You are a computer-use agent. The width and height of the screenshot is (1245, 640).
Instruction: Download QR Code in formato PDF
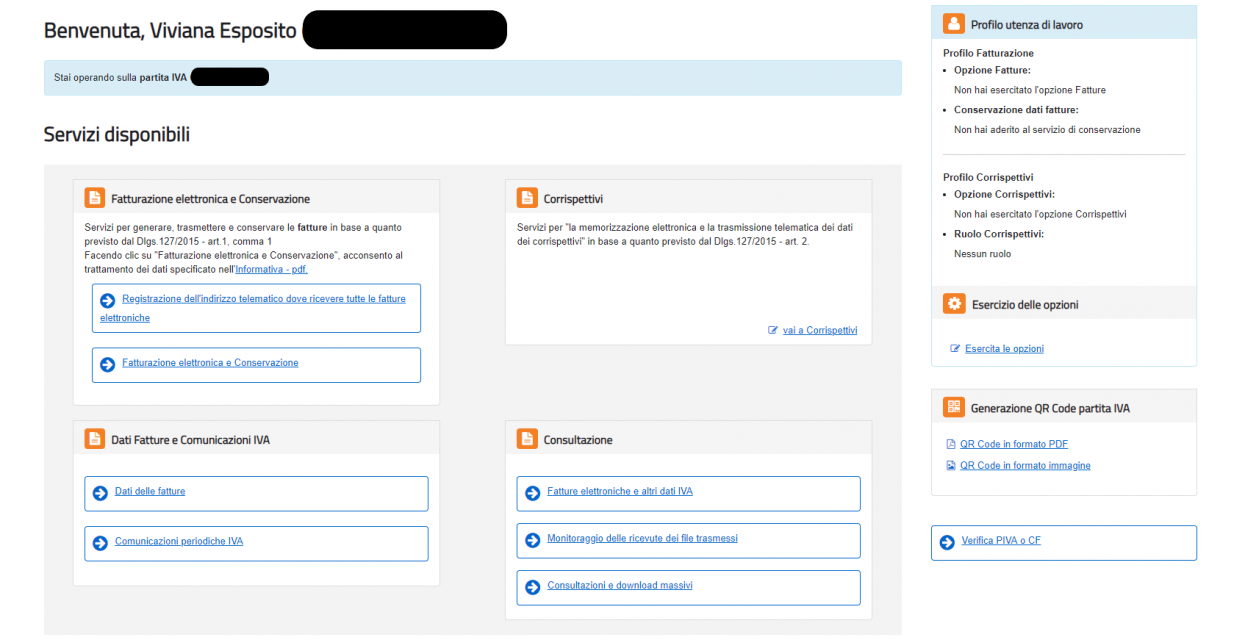tap(1014, 444)
